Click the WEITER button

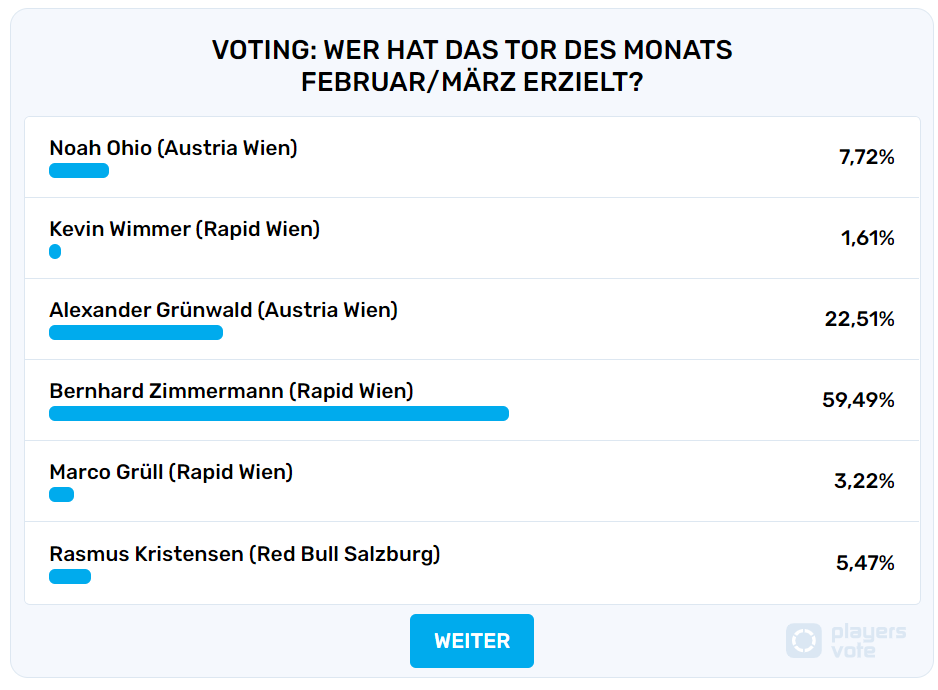[471, 640]
